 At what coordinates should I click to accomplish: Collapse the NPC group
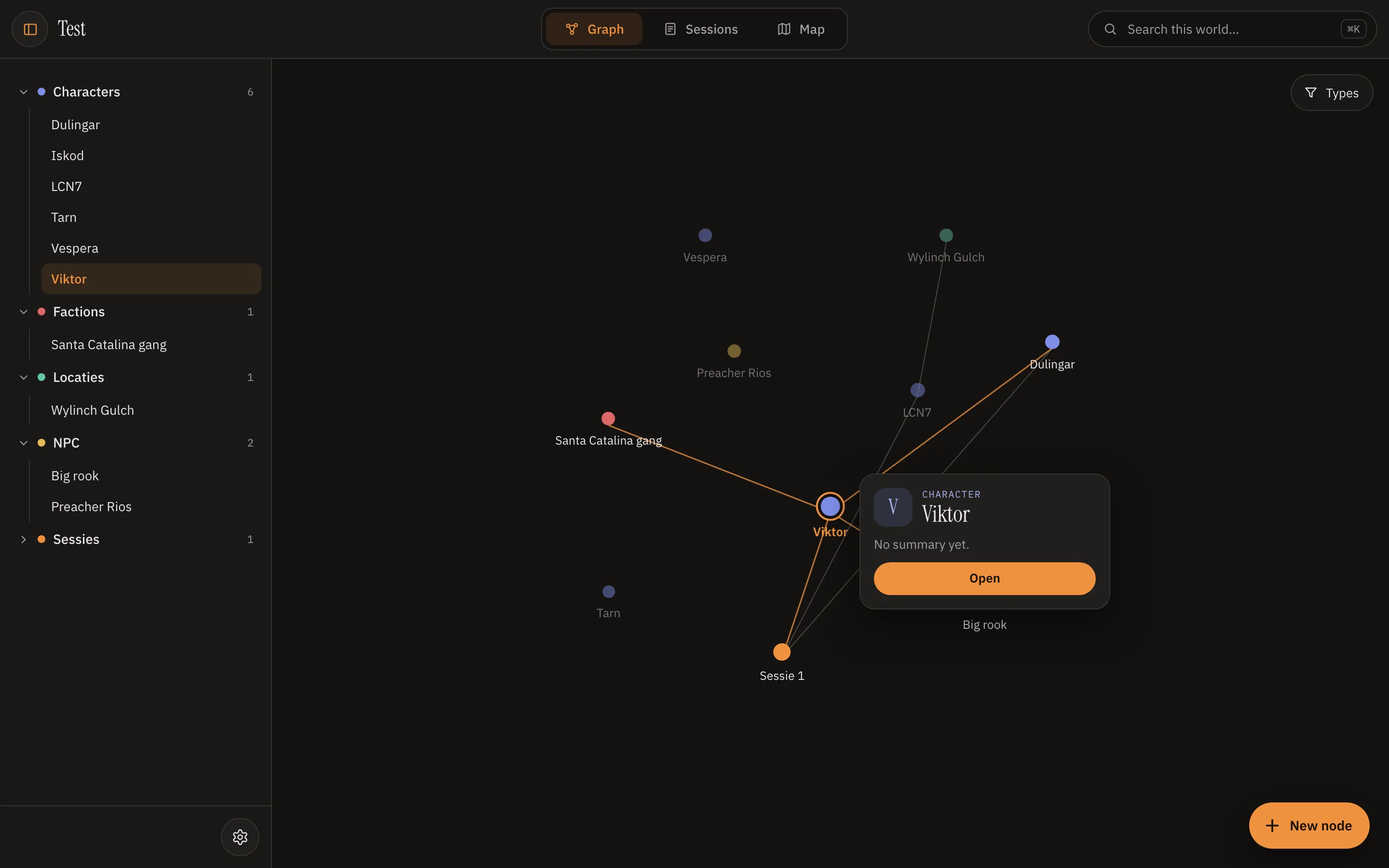click(x=24, y=443)
